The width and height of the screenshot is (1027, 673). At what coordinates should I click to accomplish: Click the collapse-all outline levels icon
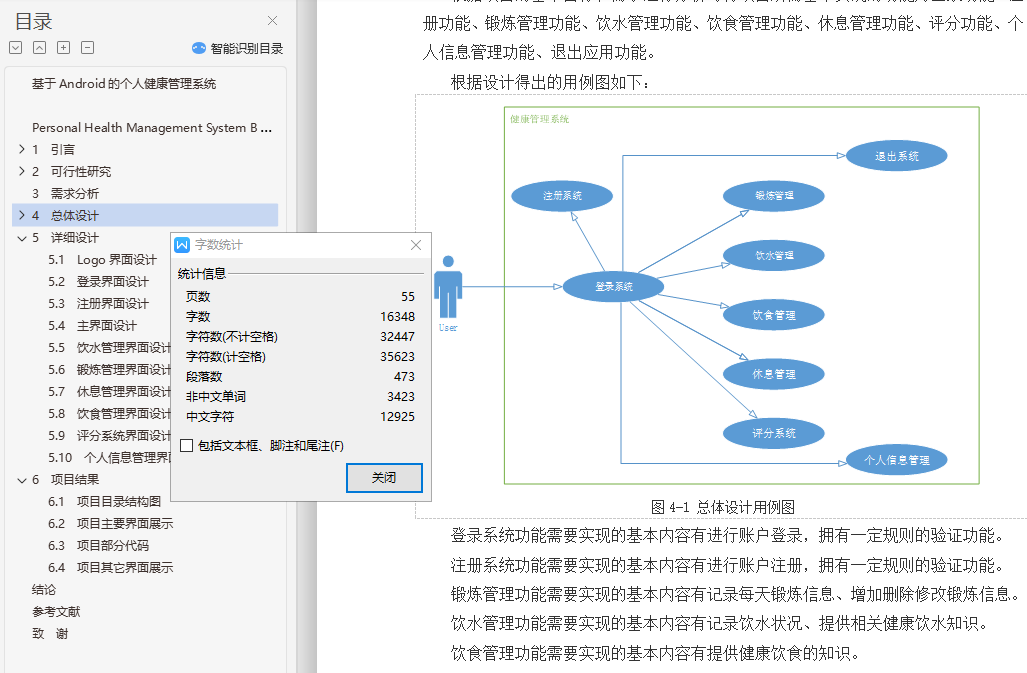coord(40,48)
